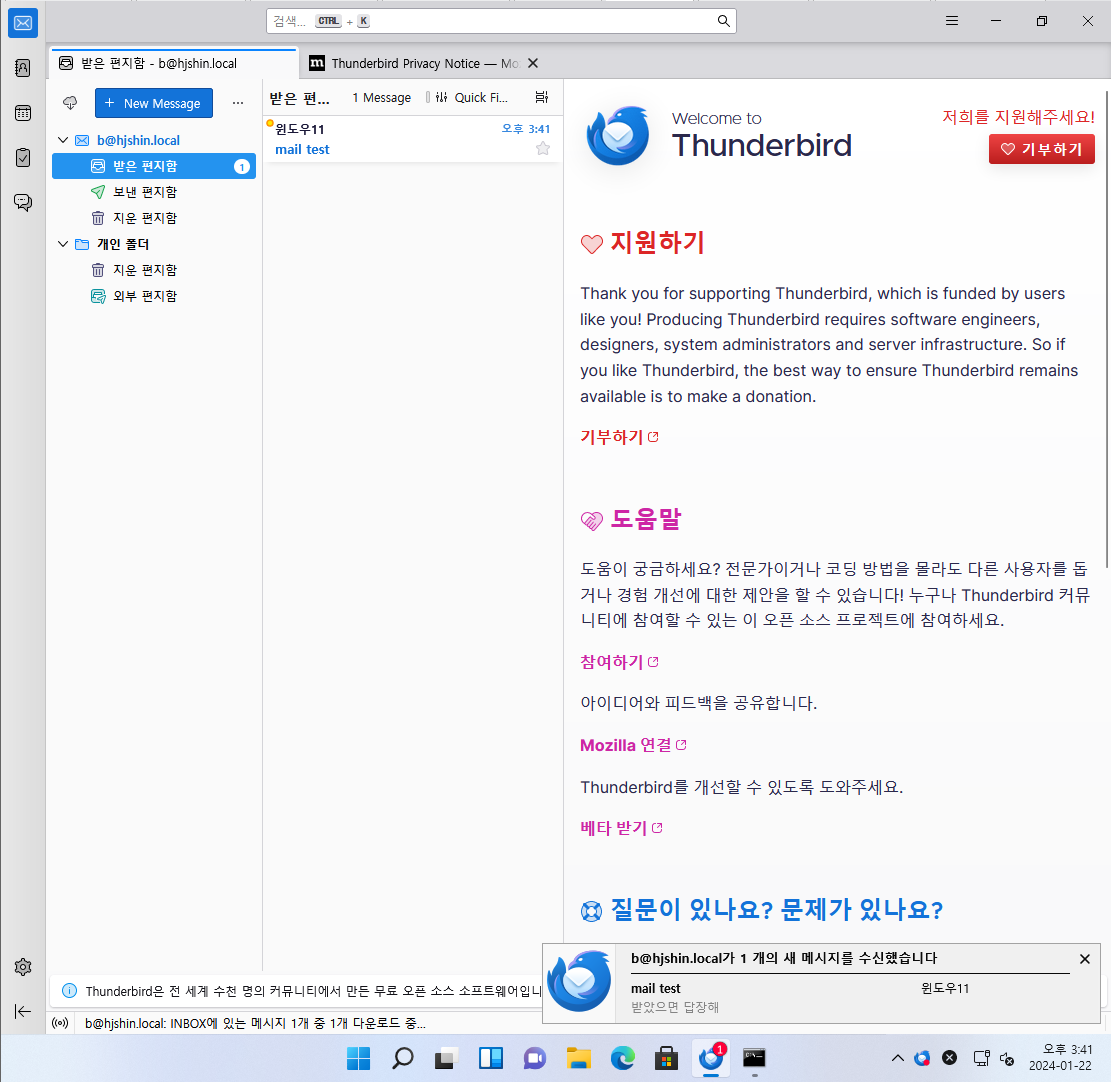This screenshot has height=1082, width=1111.
Task: Collapse the spaces toolbar
Action: click(x=23, y=1011)
